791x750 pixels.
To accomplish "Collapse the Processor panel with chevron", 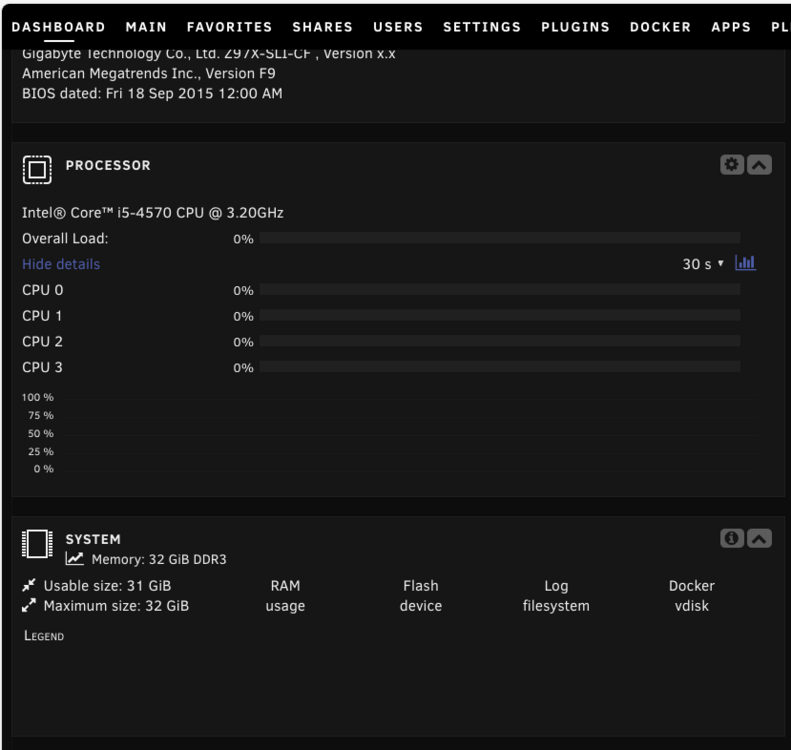I will [x=759, y=164].
